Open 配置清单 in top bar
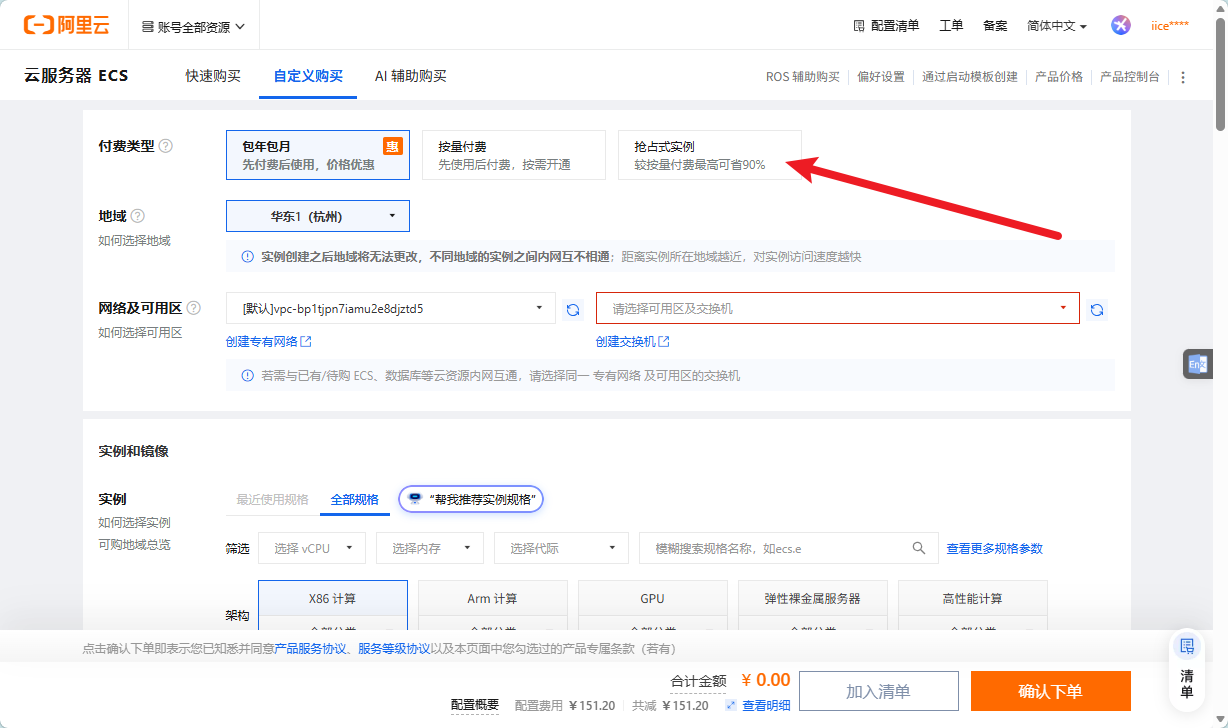This screenshot has width=1228, height=728. point(886,26)
